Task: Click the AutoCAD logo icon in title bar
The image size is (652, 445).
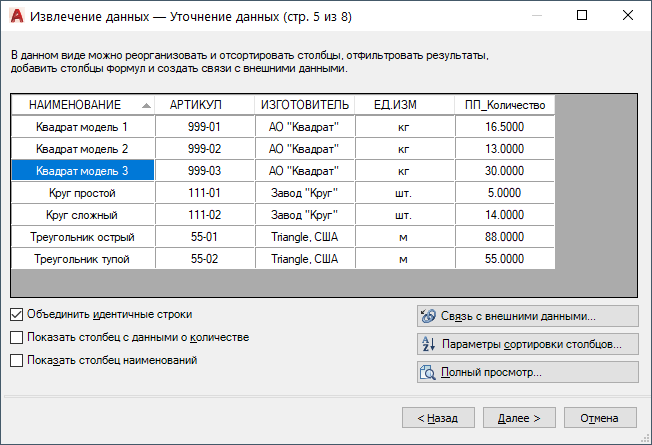Action: [17, 16]
